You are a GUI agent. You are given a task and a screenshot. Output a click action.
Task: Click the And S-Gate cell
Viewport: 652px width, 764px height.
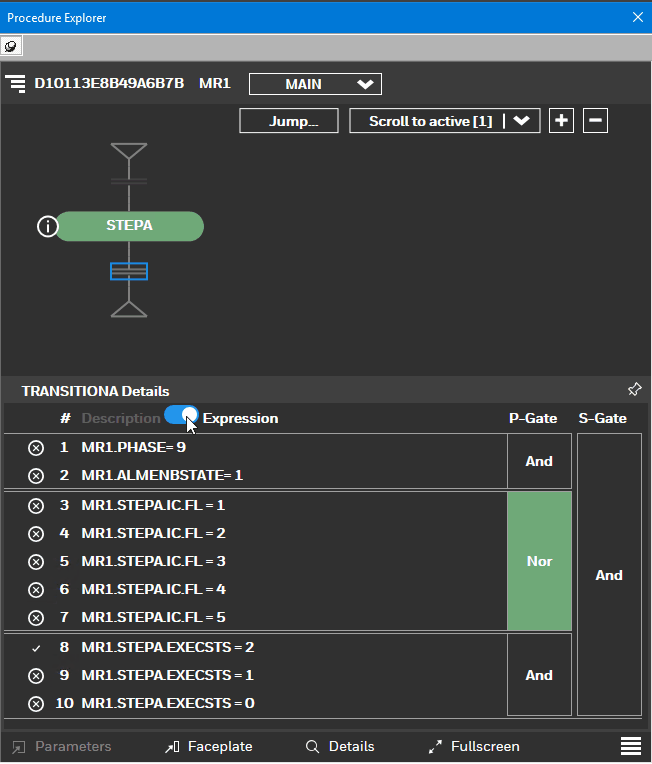coord(609,575)
